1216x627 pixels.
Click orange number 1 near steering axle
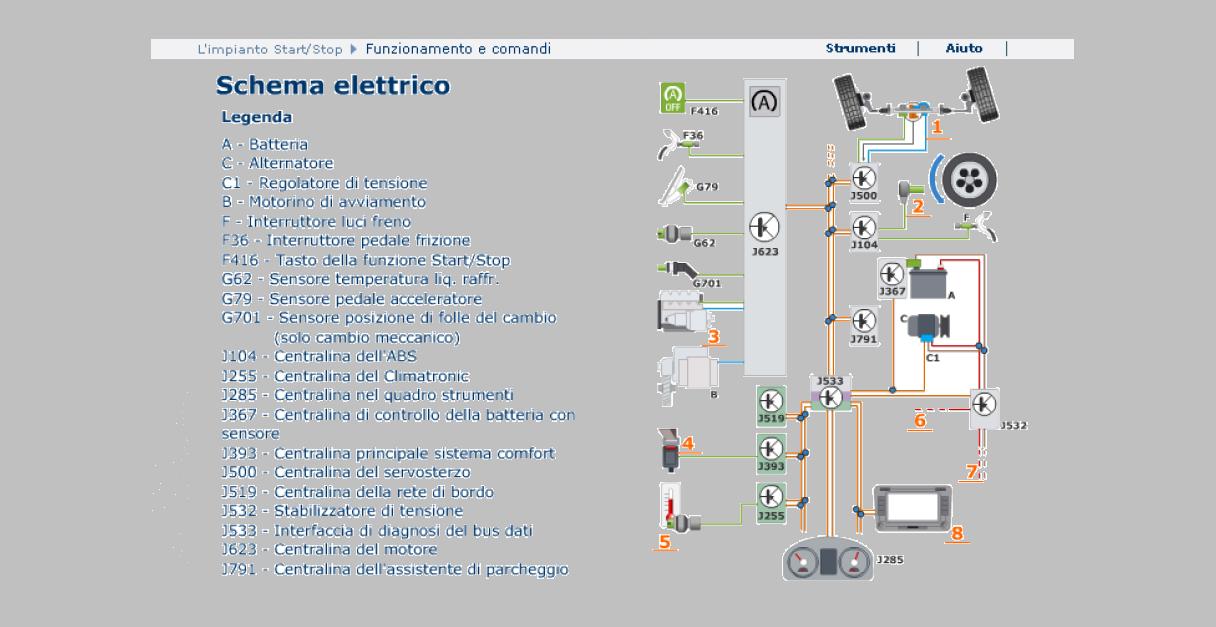pyautogui.click(x=937, y=127)
